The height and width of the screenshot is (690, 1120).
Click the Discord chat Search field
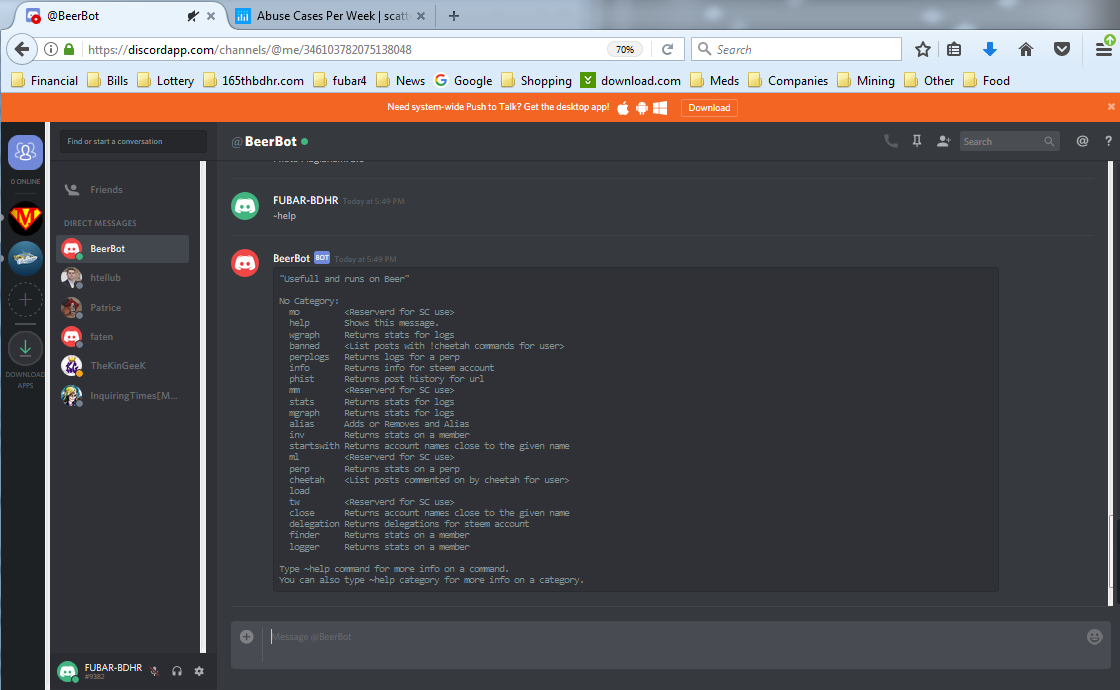(x=1009, y=141)
